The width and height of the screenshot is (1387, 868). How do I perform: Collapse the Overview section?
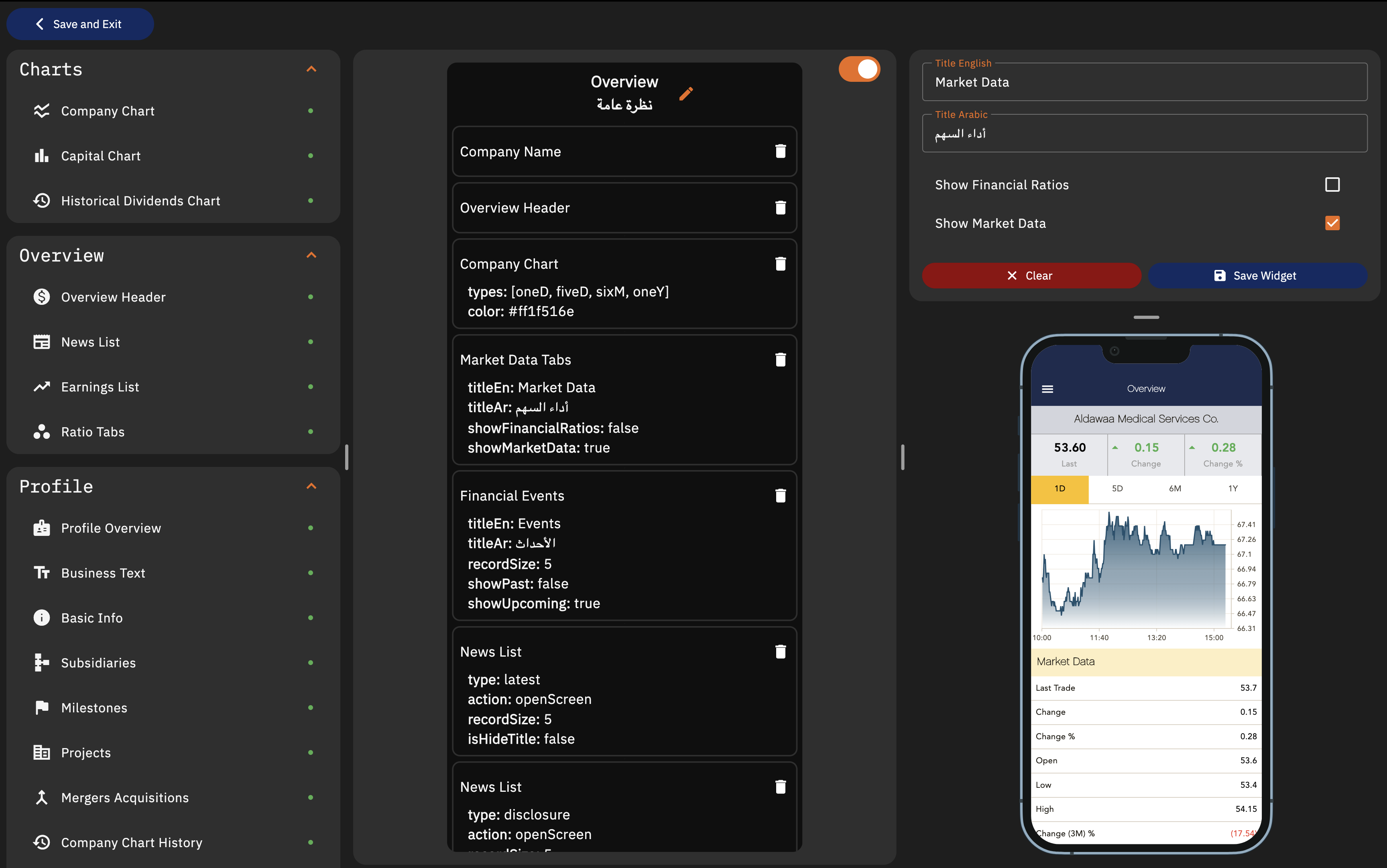[311, 255]
